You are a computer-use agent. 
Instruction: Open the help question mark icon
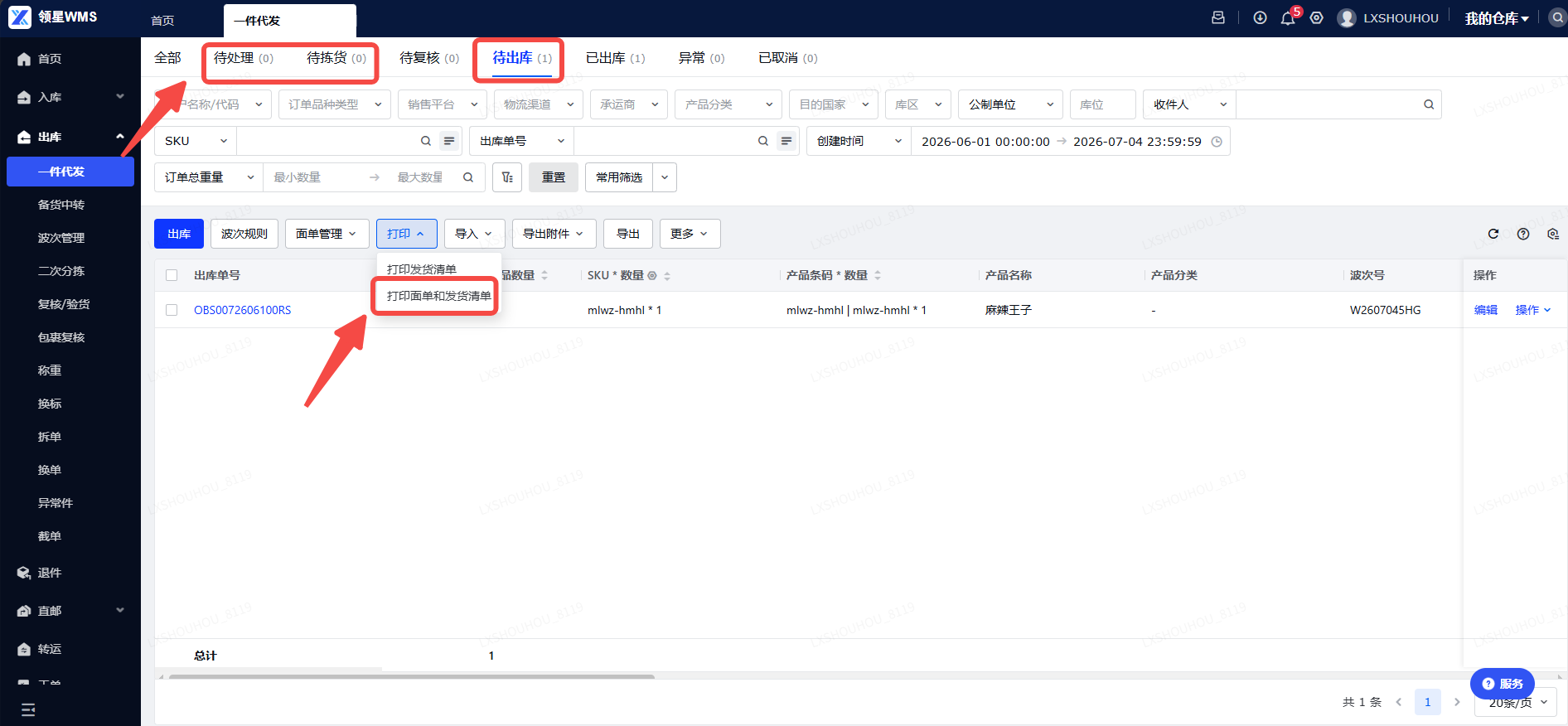coord(1523,234)
